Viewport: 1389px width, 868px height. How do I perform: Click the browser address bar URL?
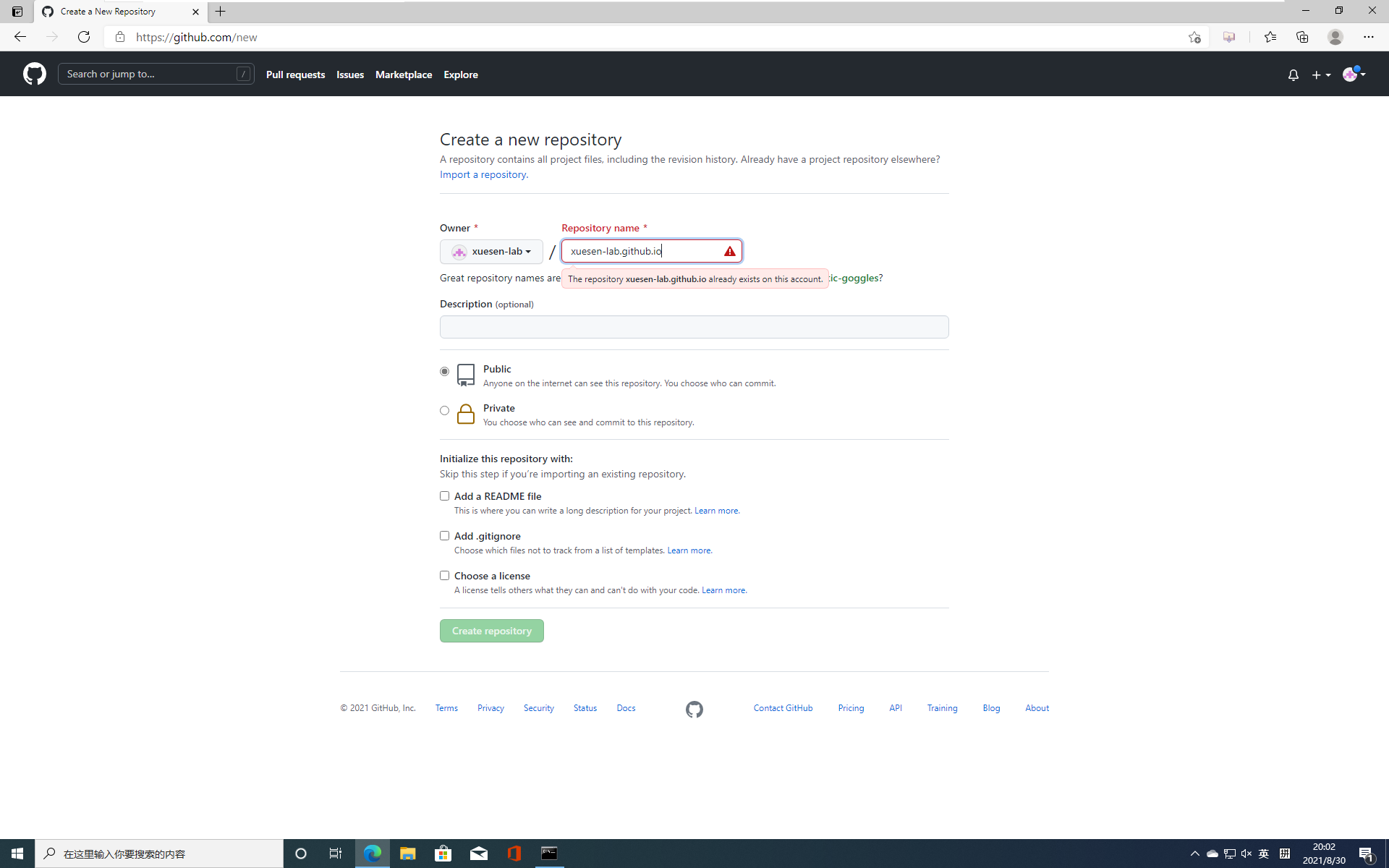pos(197,37)
